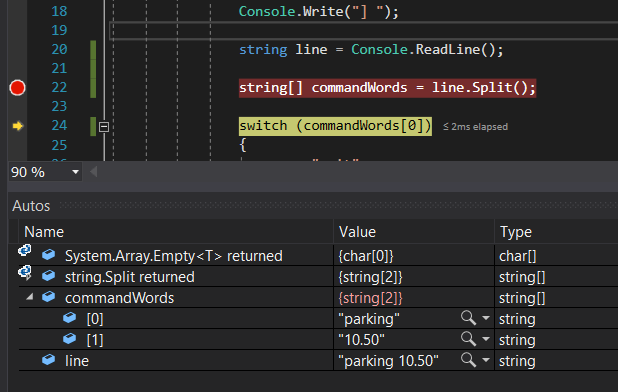Image resolution: width=618 pixels, height=392 pixels.
Task: Click the cube icon beside the line variable
Action: (48, 359)
